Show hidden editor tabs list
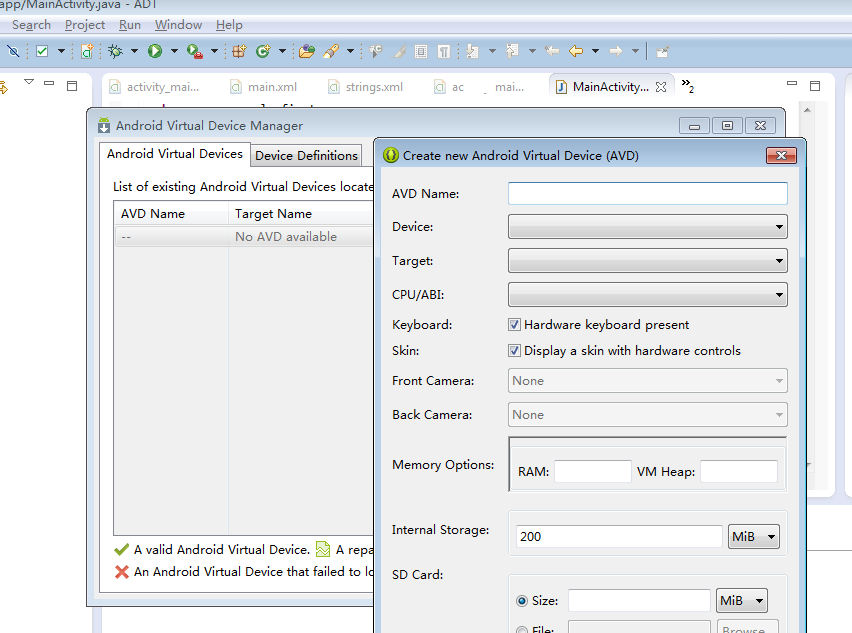This screenshot has width=852, height=633. coord(687,85)
